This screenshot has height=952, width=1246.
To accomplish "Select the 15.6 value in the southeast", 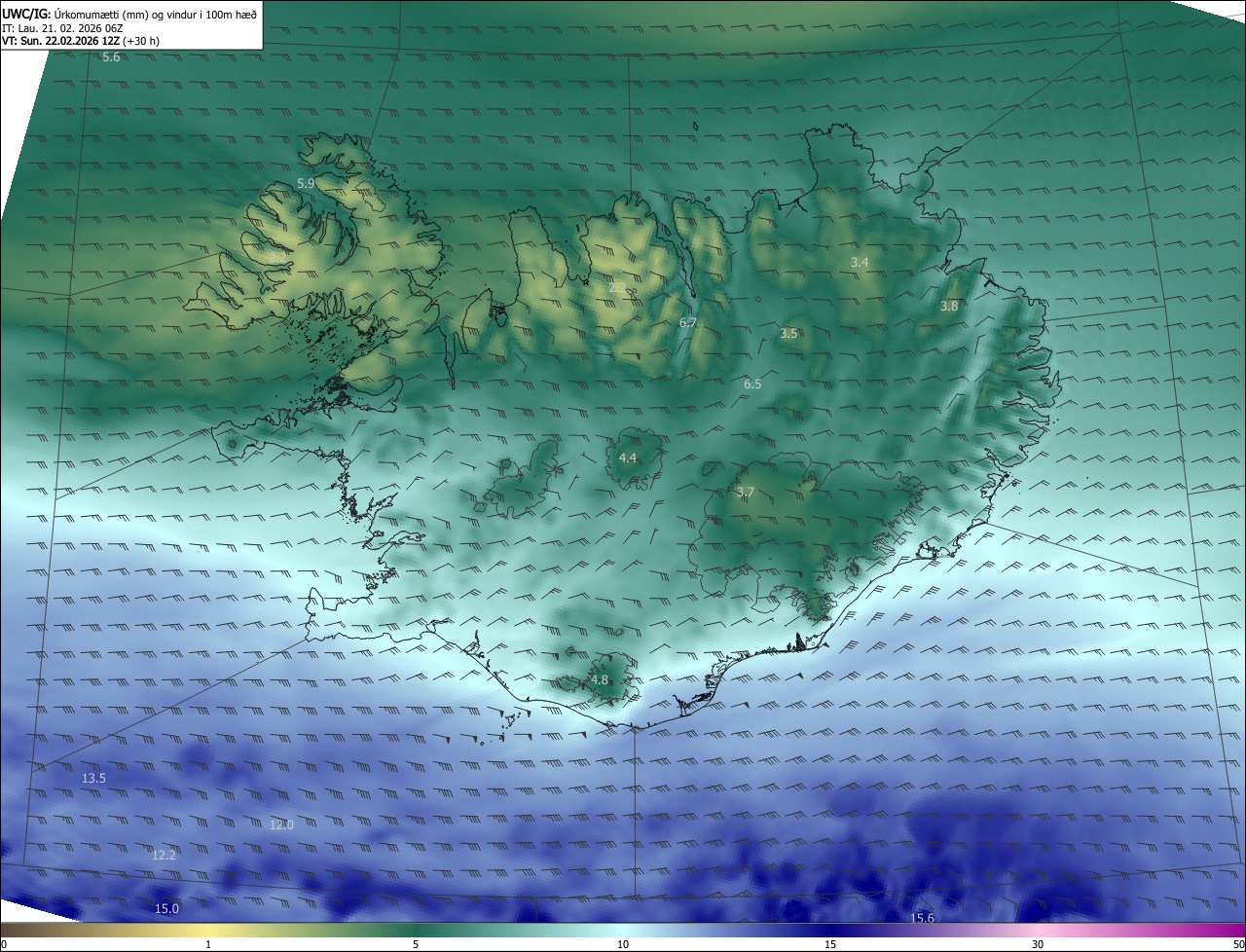I will tap(922, 918).
